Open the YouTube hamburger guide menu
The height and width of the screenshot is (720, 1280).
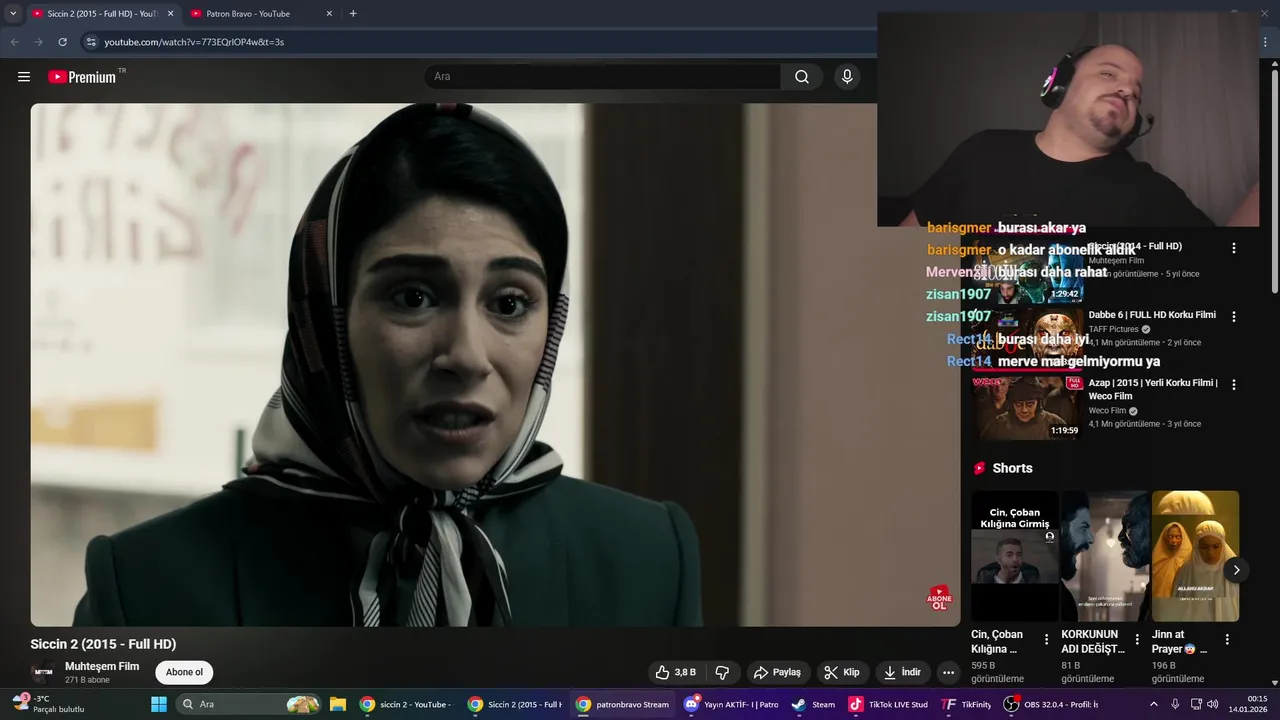pyautogui.click(x=24, y=77)
